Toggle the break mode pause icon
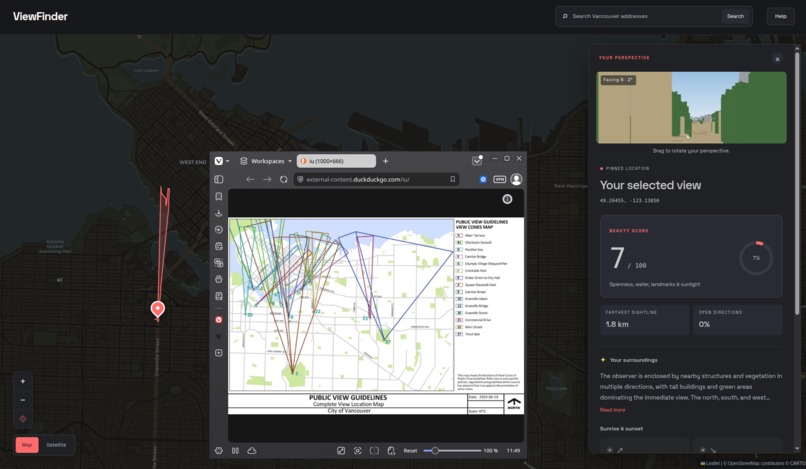Screen dimensions: 806x469 pos(235,450)
